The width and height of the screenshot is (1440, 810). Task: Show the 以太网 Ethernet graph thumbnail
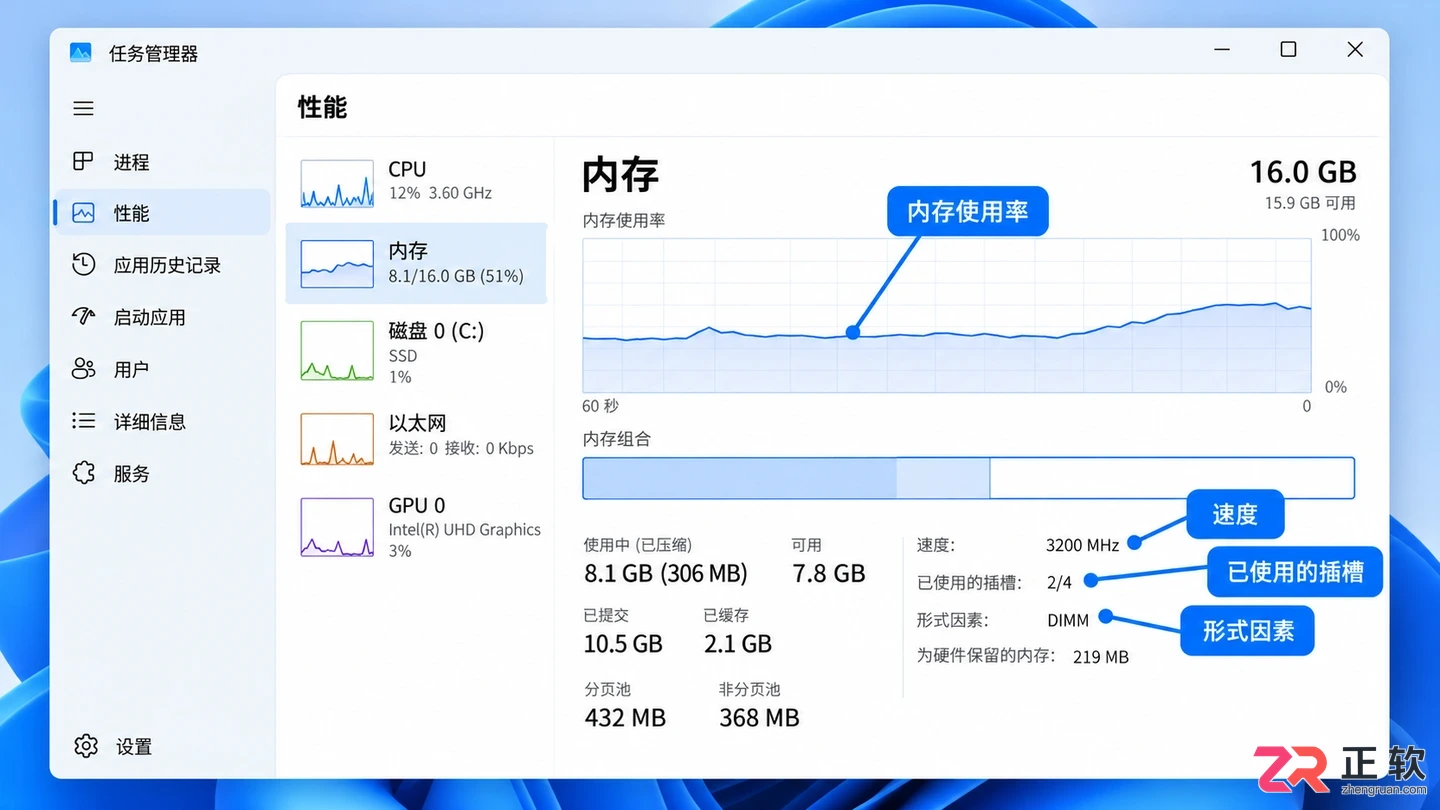[x=337, y=439]
